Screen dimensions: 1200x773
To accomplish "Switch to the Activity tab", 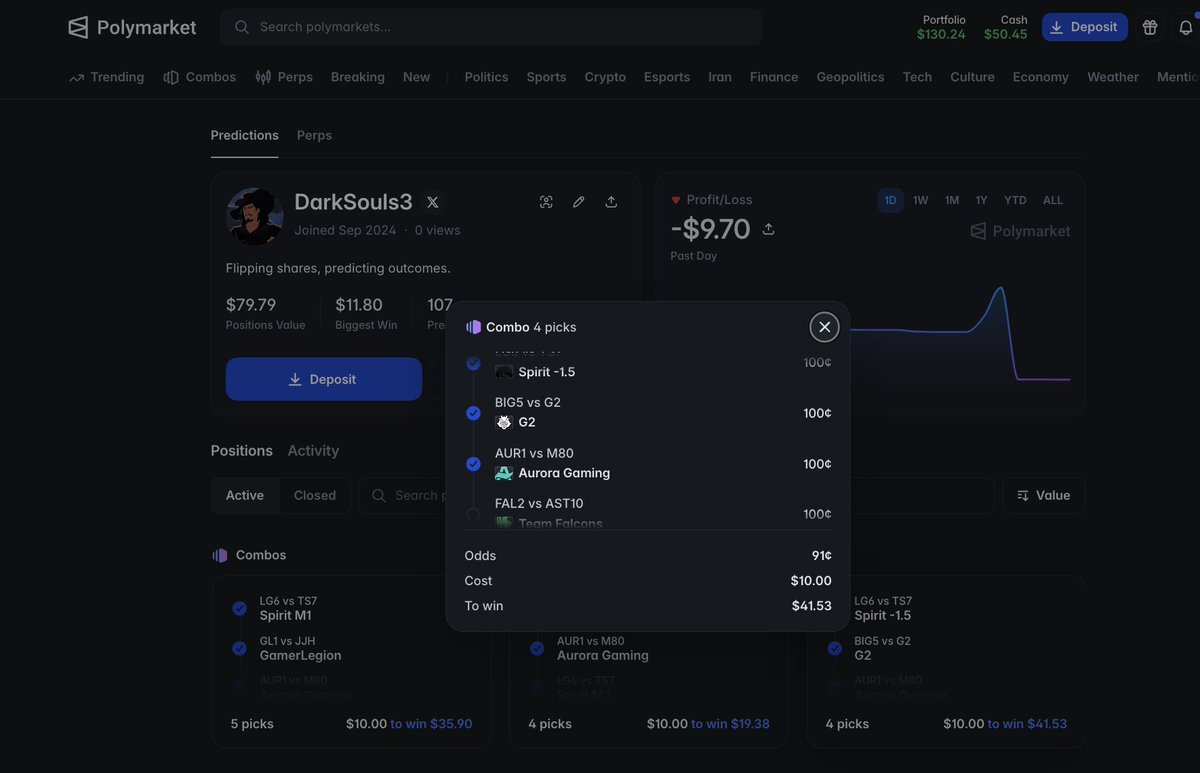I will coord(313,451).
